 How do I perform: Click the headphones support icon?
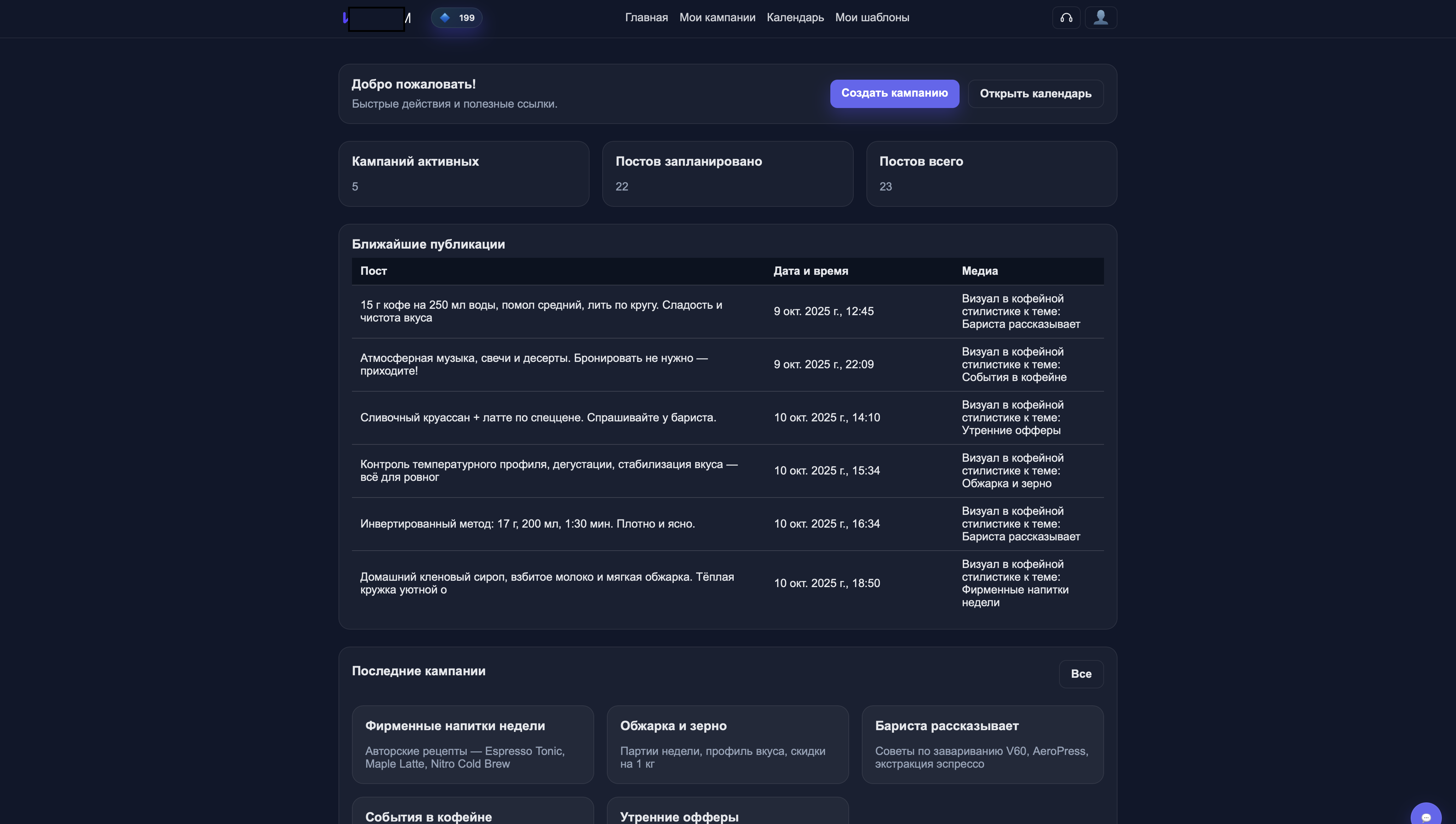click(1066, 18)
